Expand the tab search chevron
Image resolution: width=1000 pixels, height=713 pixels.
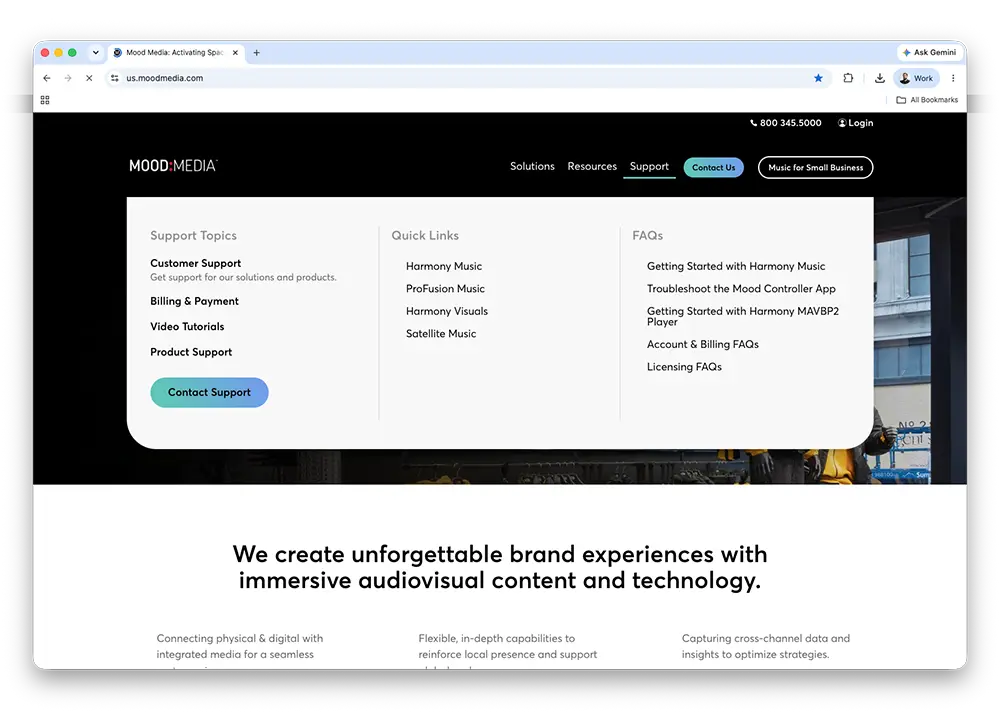click(95, 52)
